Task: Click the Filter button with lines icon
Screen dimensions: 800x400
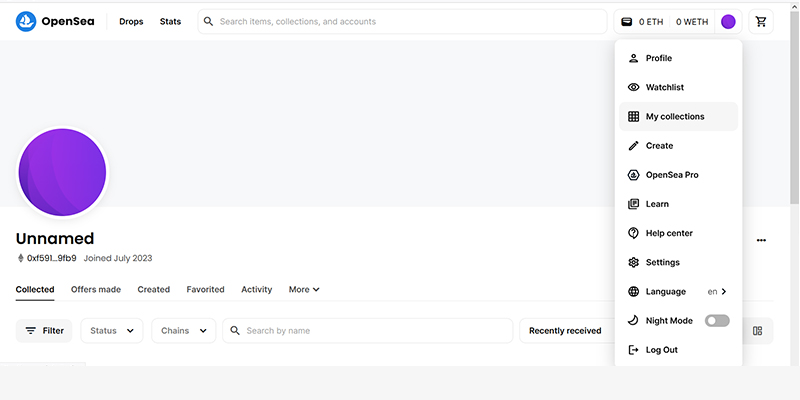Action: coord(44,331)
